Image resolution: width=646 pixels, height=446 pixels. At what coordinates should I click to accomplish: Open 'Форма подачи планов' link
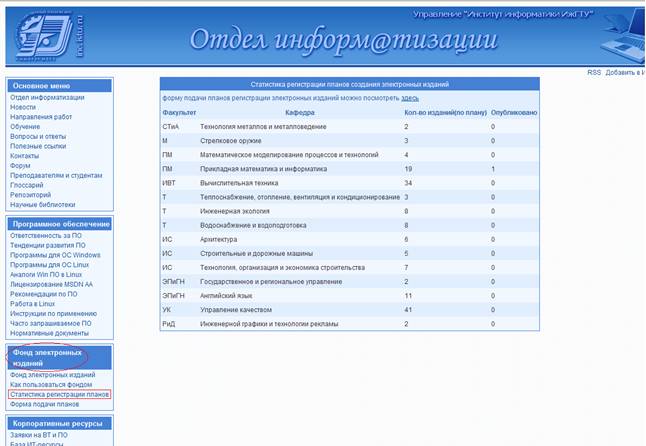pyautogui.click(x=44, y=404)
